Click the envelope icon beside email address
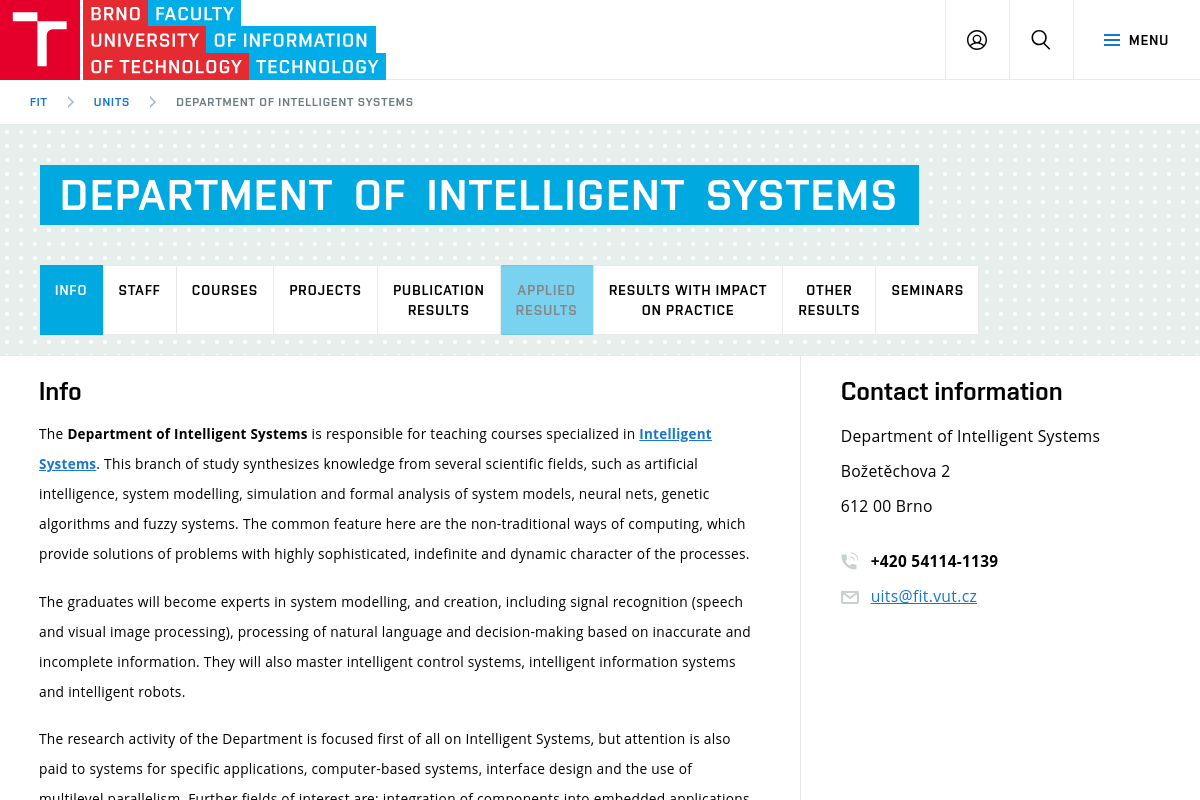This screenshot has width=1200, height=800. pyautogui.click(x=850, y=597)
